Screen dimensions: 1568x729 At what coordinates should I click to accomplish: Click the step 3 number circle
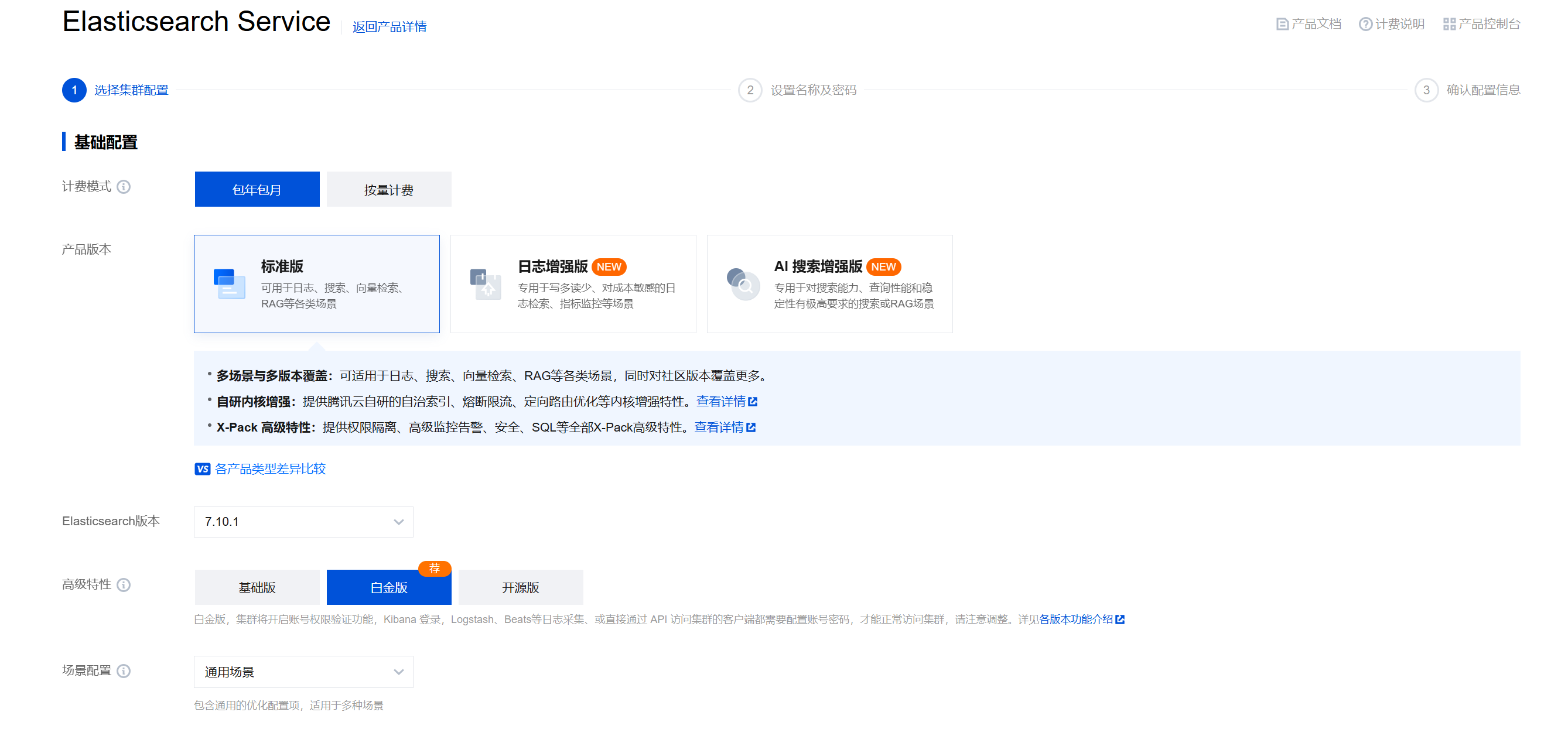click(1426, 90)
